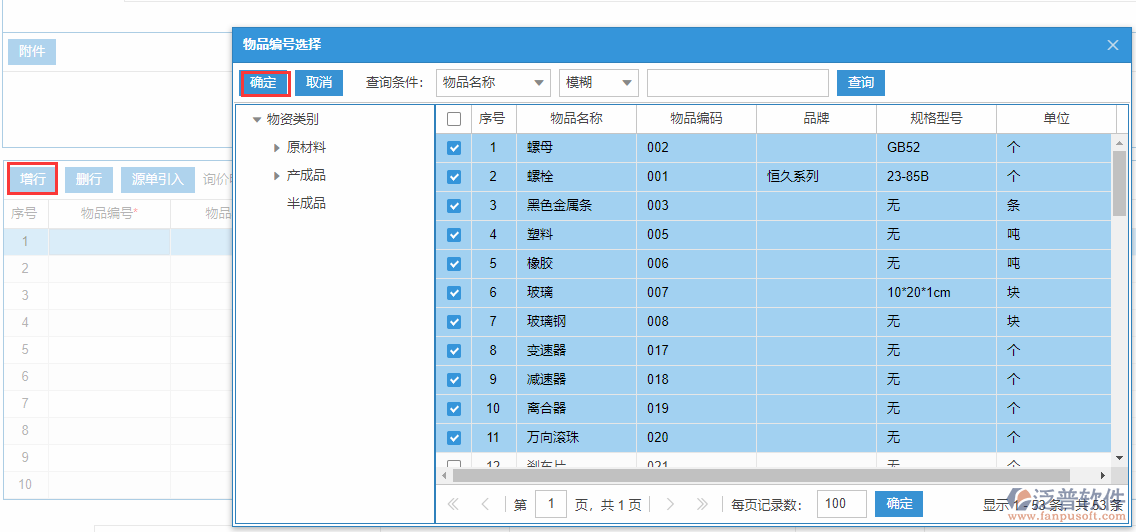
Task: Click 增行 to add a row
Action: click(x=33, y=179)
